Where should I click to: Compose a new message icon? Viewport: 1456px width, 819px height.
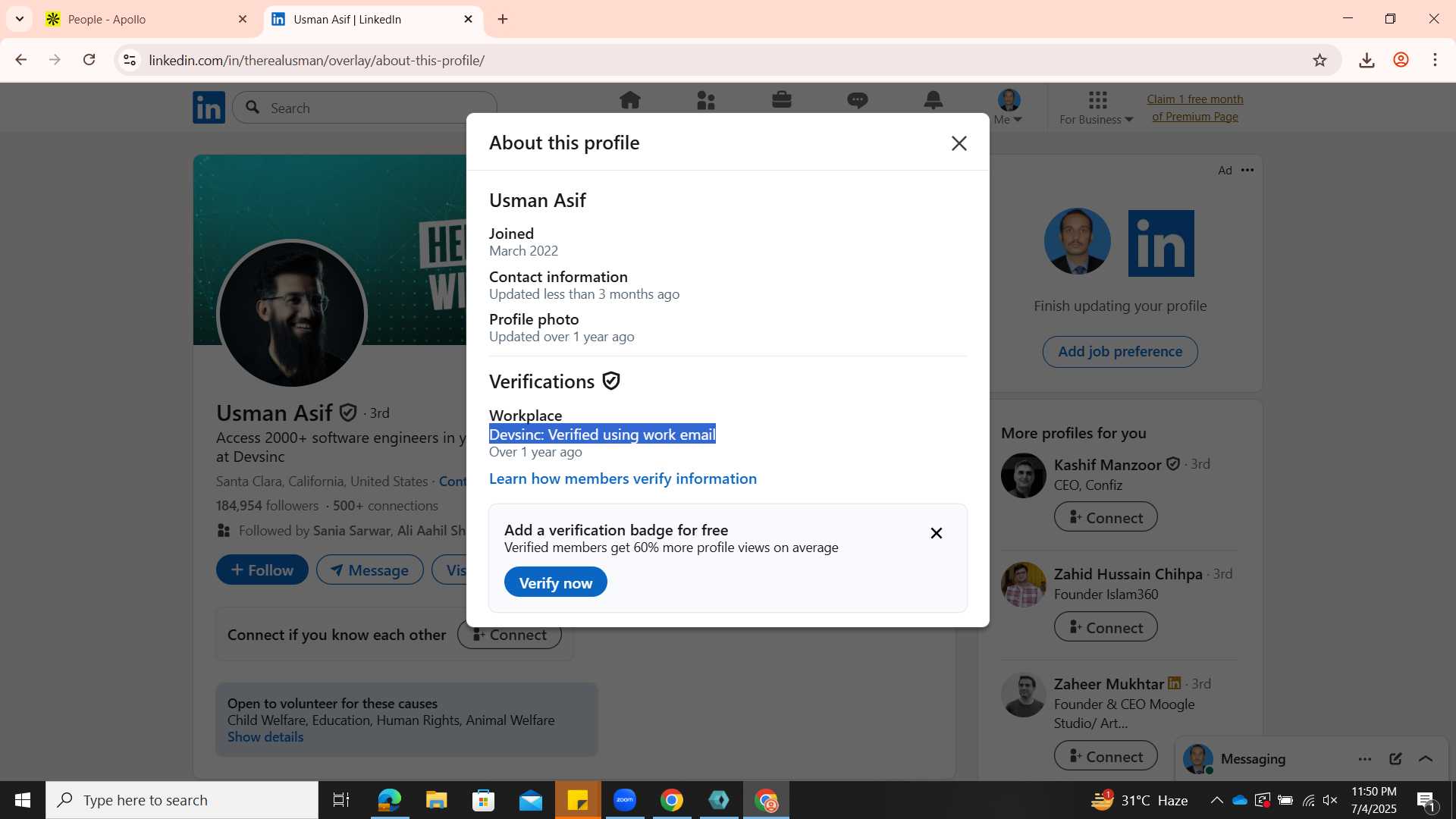[1395, 758]
